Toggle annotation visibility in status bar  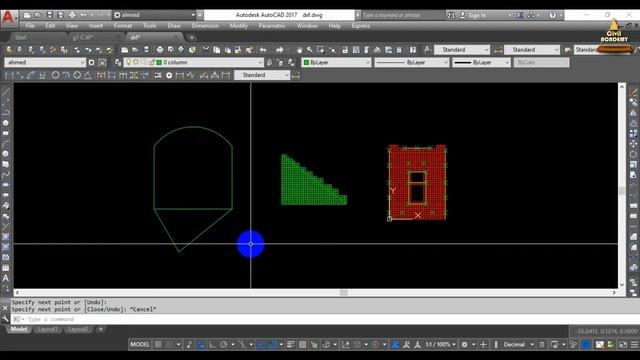(395, 344)
